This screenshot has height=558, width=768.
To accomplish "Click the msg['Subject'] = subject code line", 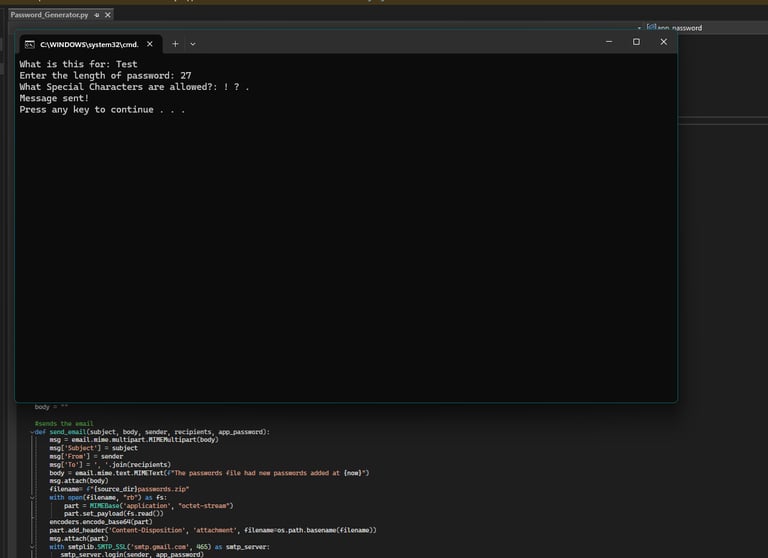I will 94,448.
